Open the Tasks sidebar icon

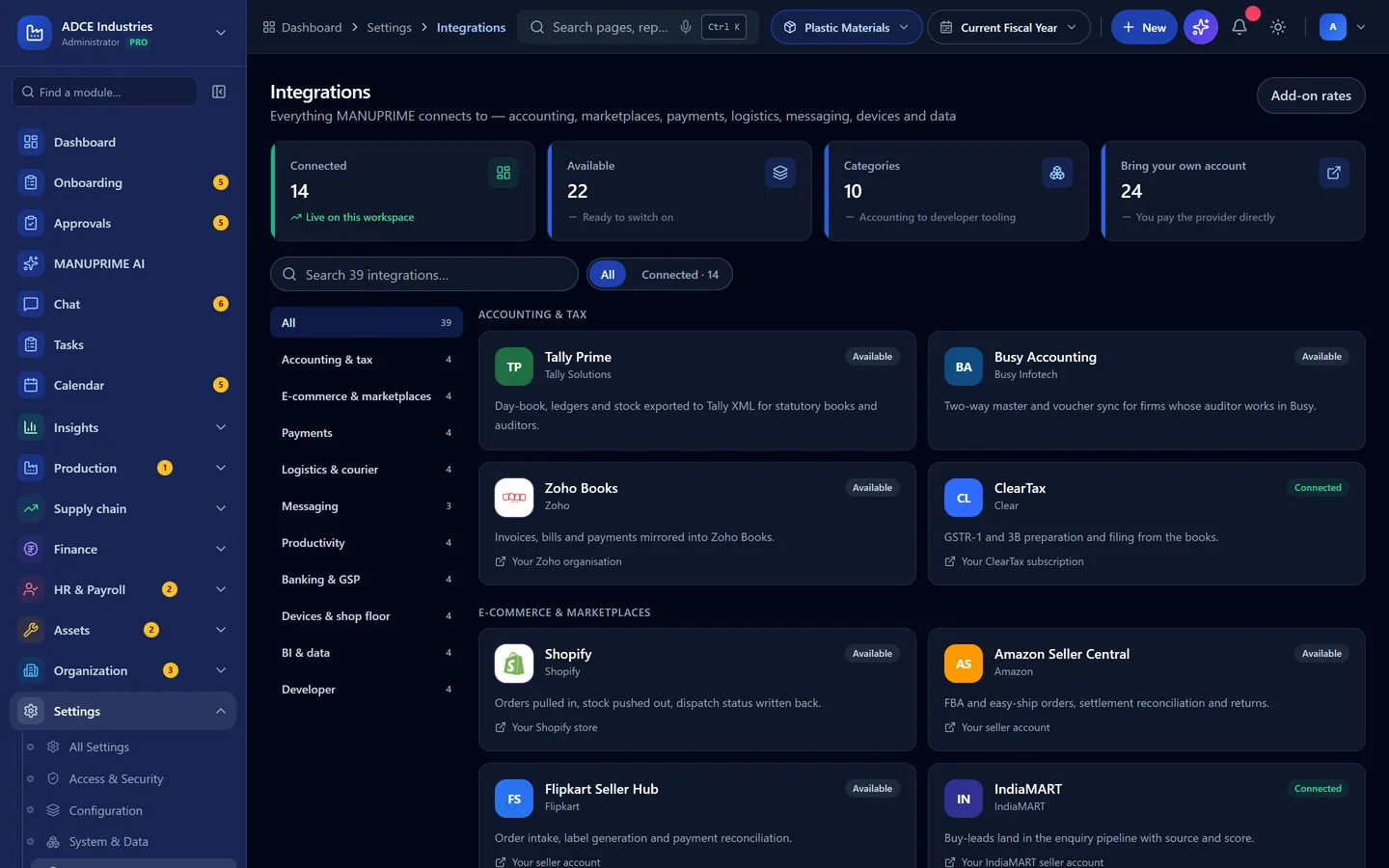pos(31,344)
